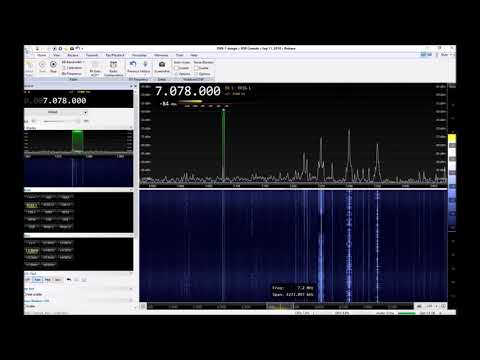Select the highlighted mode button in the Mode panel
The width and height of the screenshot is (480, 360).
click(32, 205)
